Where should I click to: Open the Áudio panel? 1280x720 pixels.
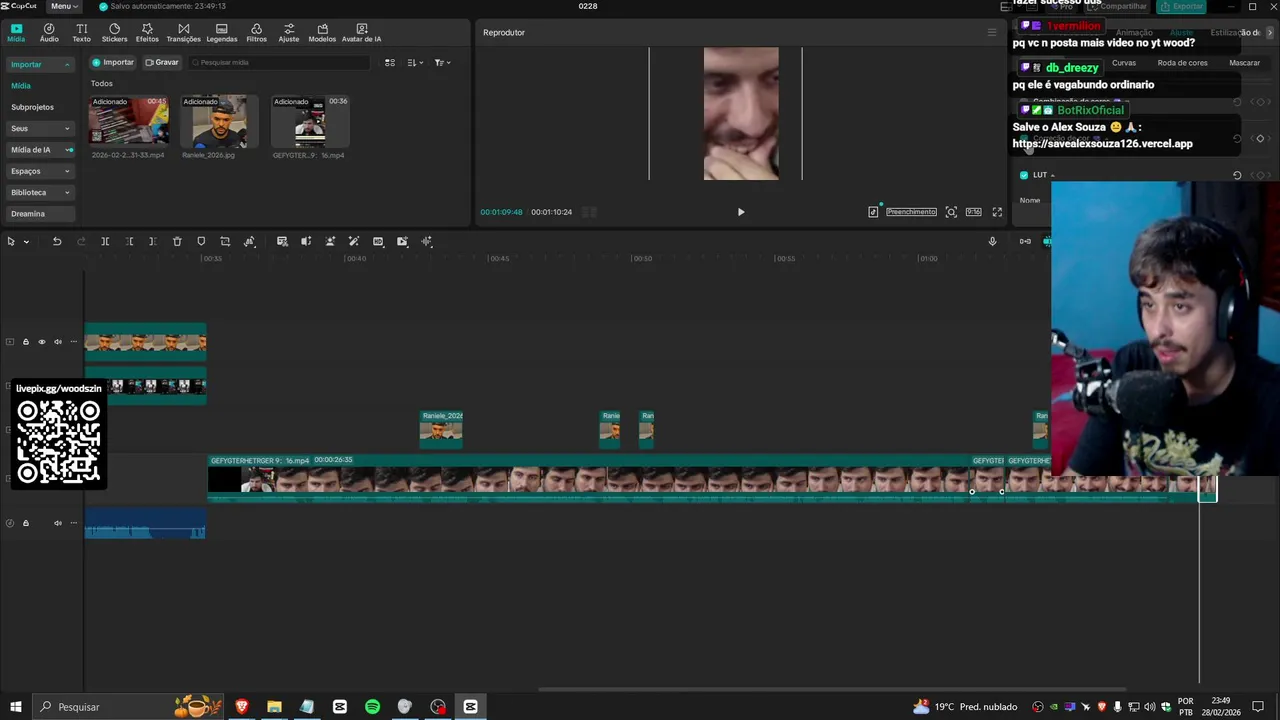[49, 33]
